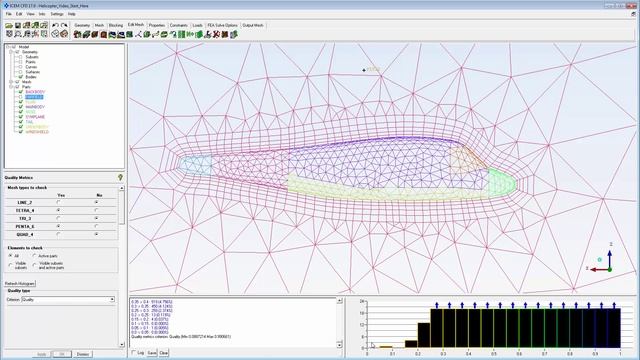Switch to the Properties tab

click(157, 25)
